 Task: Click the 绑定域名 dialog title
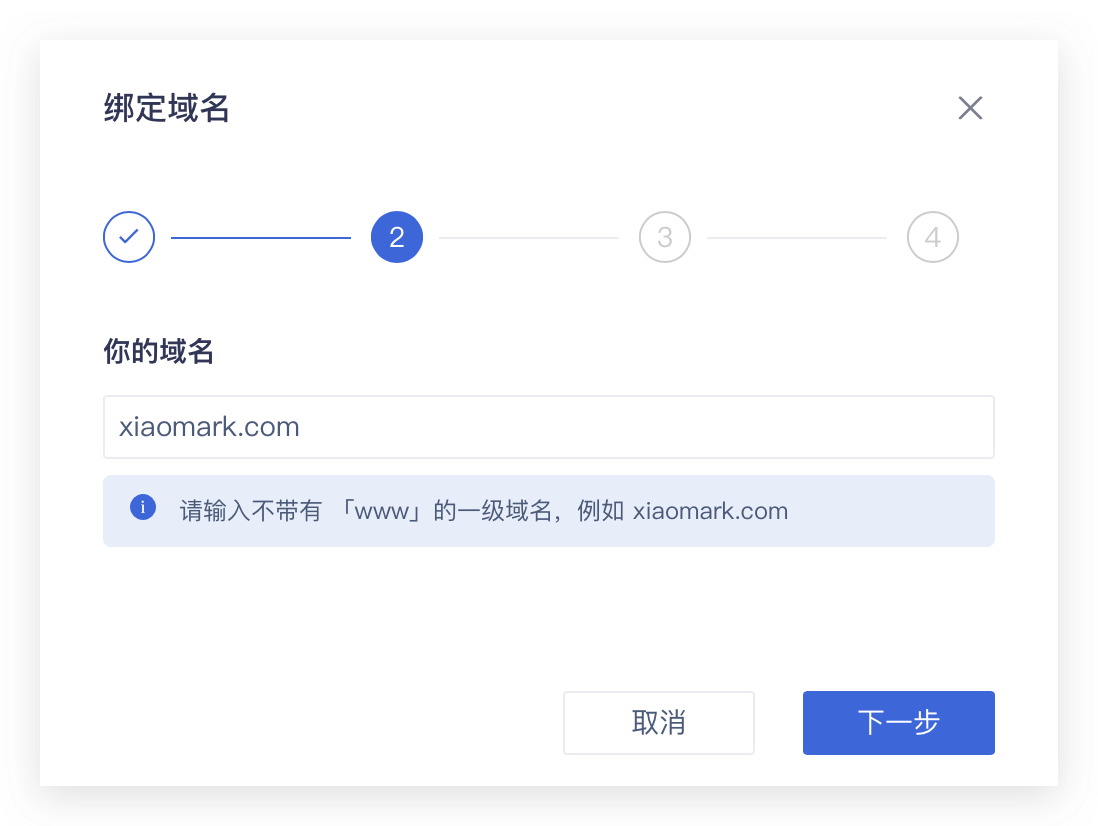[167, 108]
